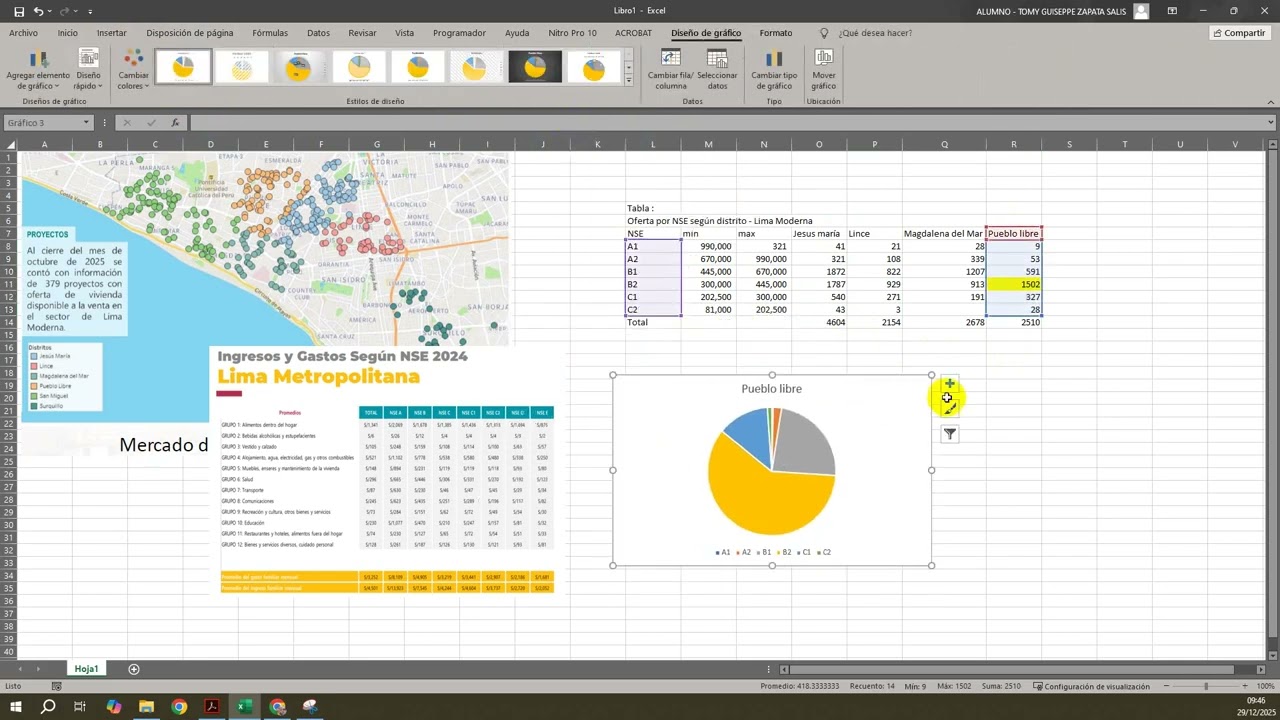Switch to the Insertar ribbon tab
Viewport: 1280px width, 720px height.
point(111,33)
